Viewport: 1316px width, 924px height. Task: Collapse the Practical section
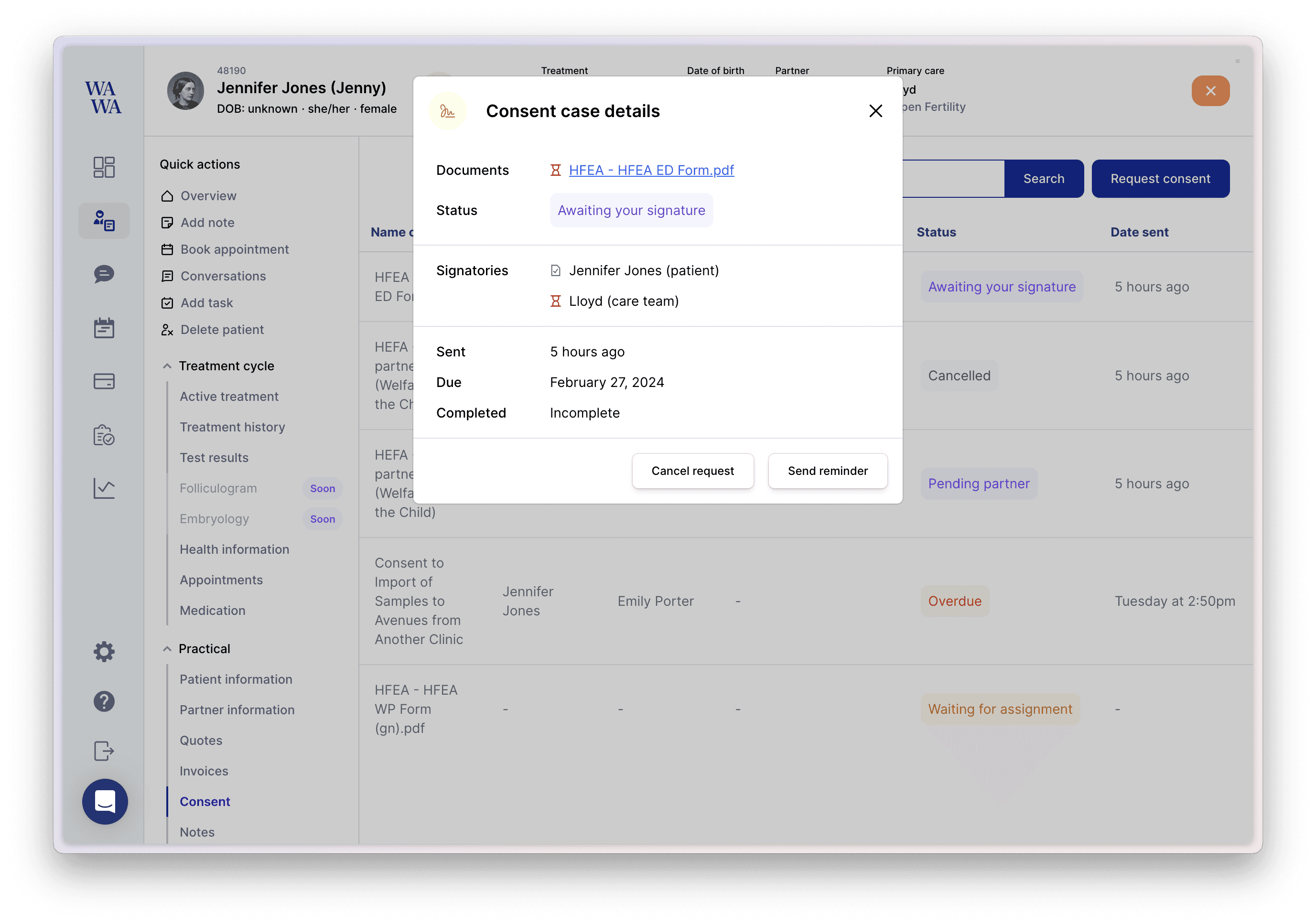coord(167,648)
